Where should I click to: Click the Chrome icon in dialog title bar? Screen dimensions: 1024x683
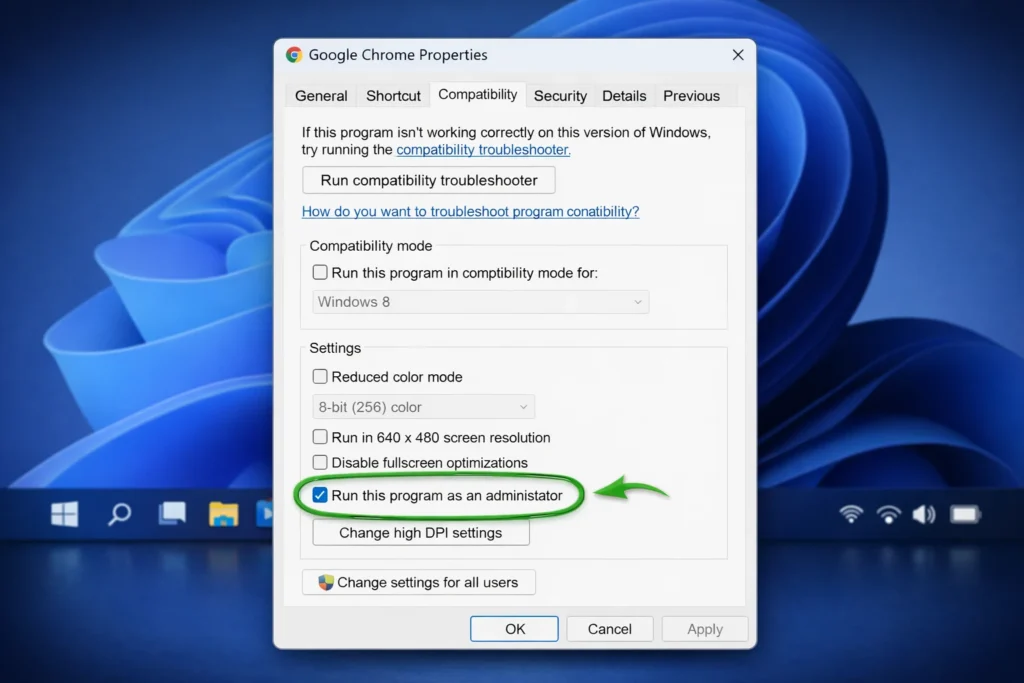click(294, 55)
